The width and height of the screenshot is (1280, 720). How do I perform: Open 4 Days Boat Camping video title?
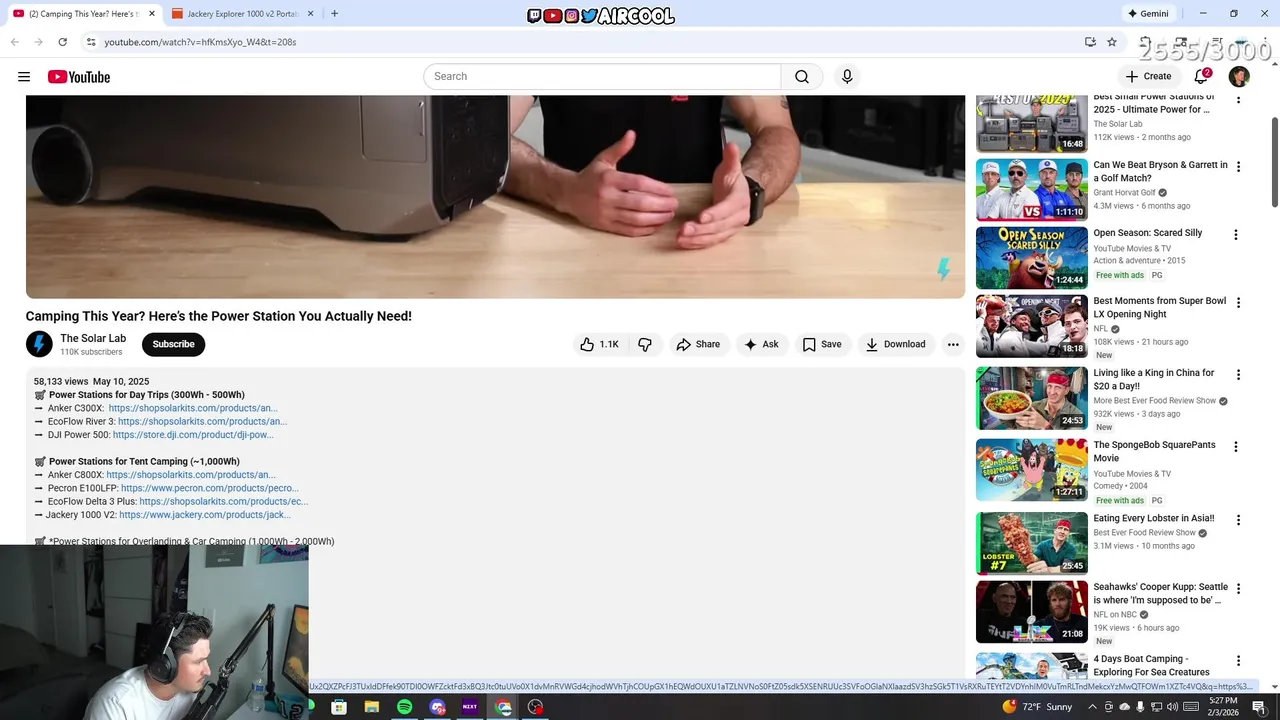coord(1151,666)
